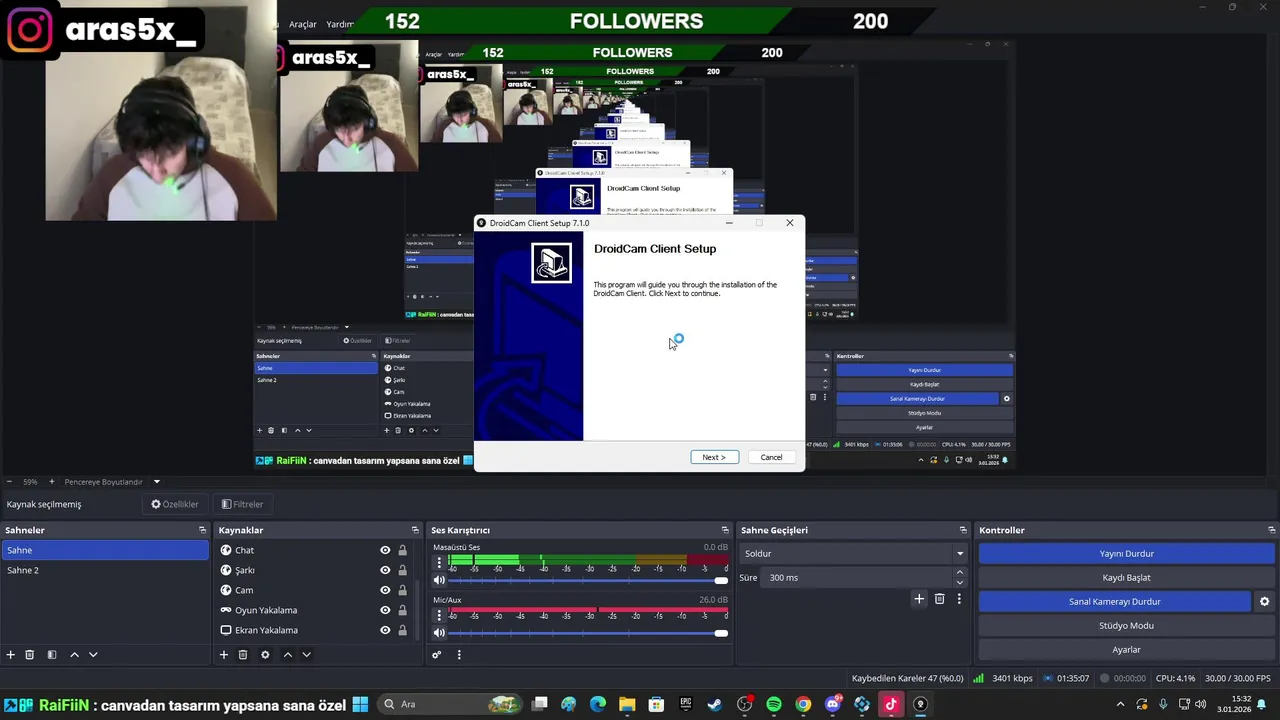
Task: Enable Stüdyo Modu
Action: [1126, 625]
